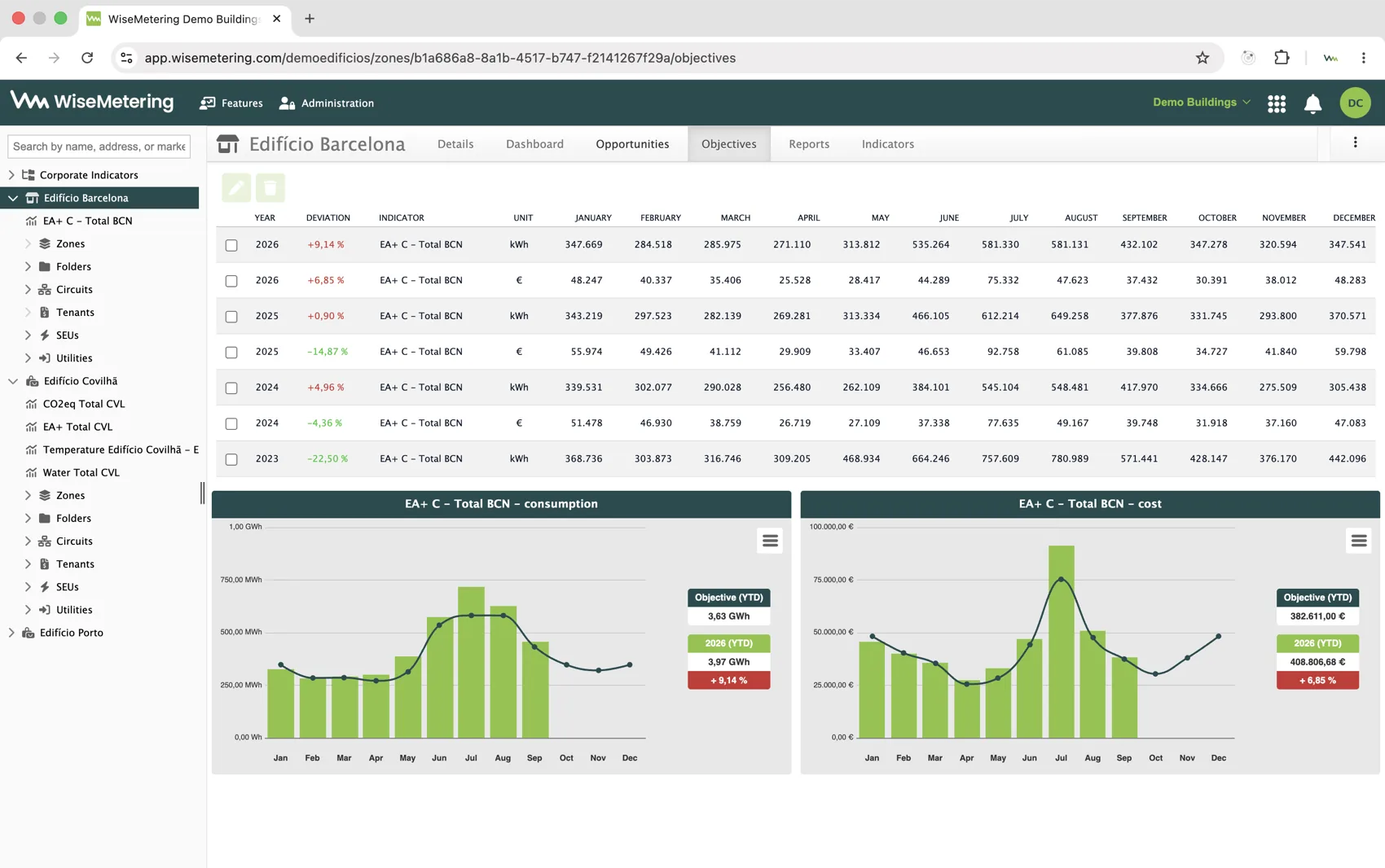
Task: Reload the page in browser
Action: tap(87, 58)
